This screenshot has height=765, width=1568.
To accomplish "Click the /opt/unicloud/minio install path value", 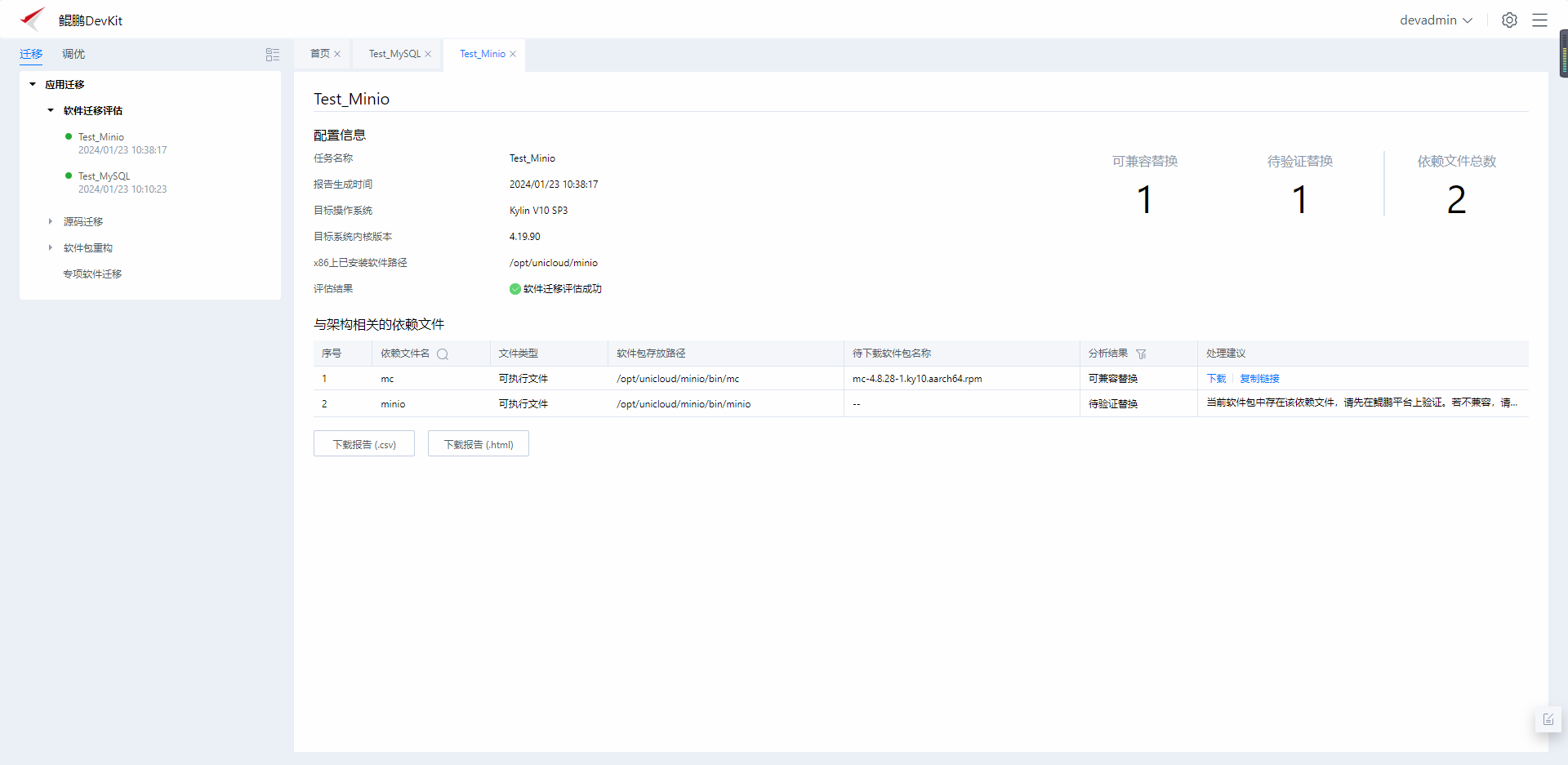I will point(554,263).
